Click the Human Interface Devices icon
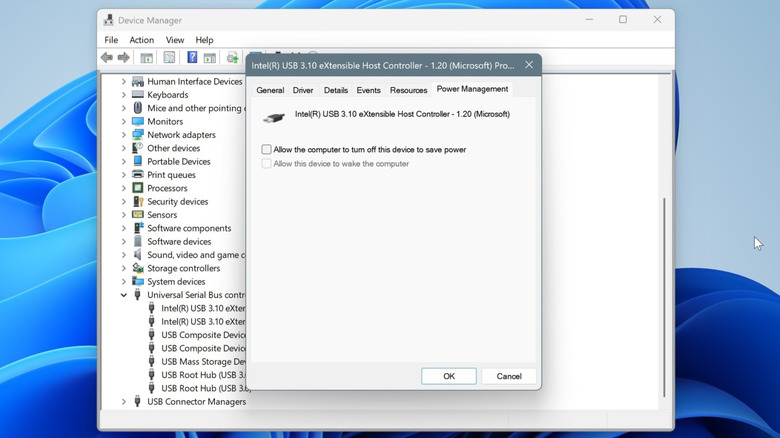780x438 pixels. tap(138, 81)
